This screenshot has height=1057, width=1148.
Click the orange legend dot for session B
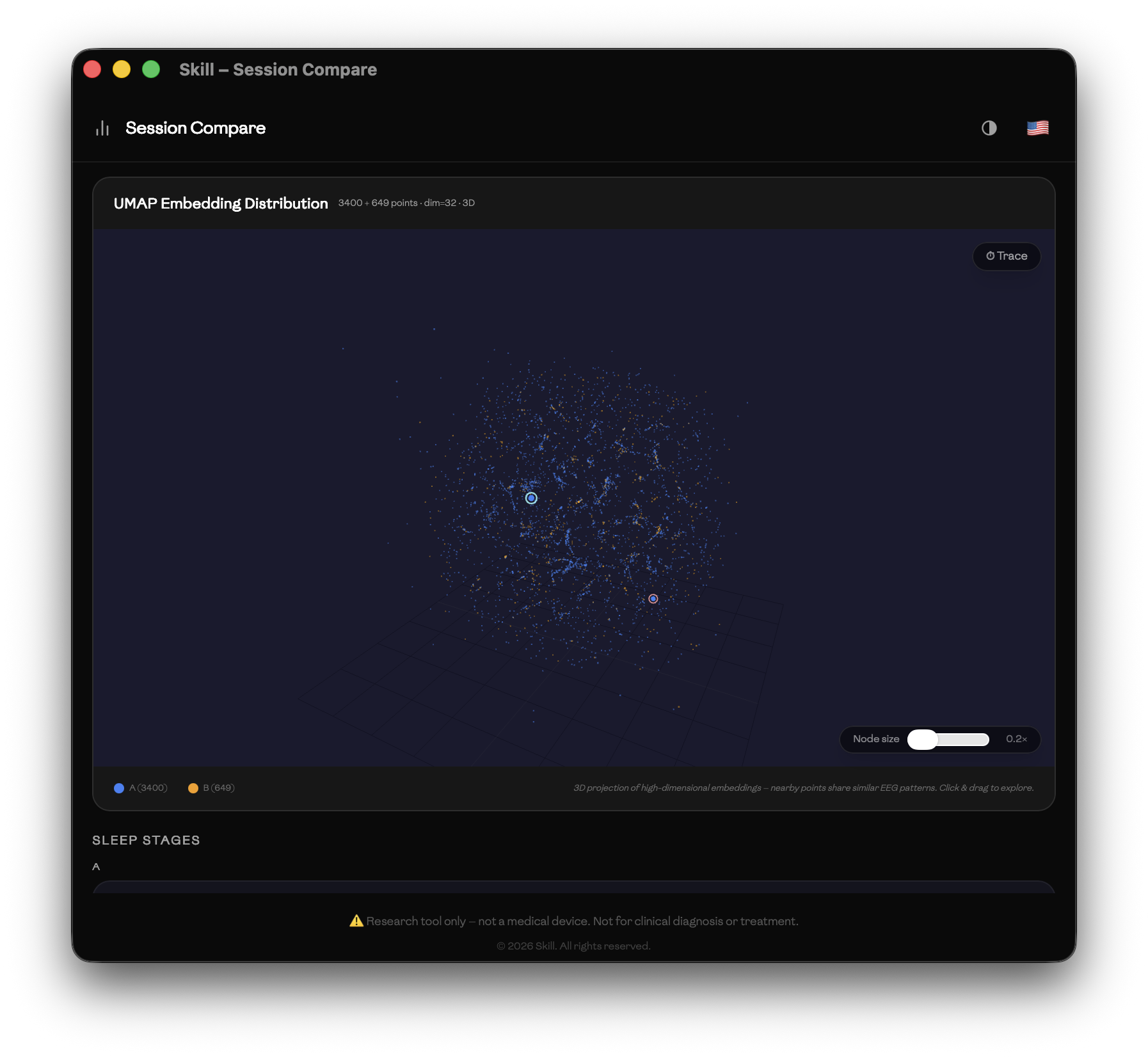193,788
